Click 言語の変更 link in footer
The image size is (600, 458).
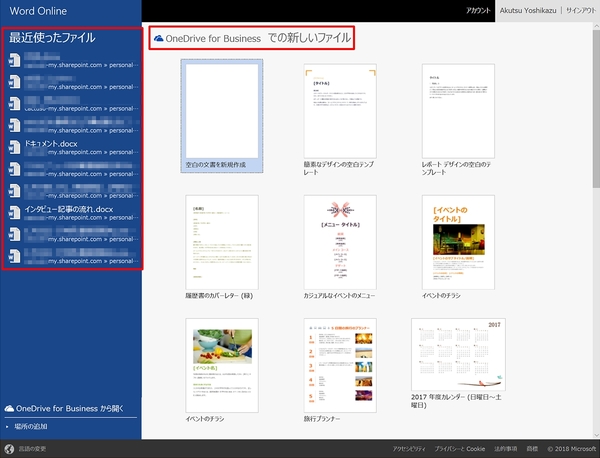32,449
